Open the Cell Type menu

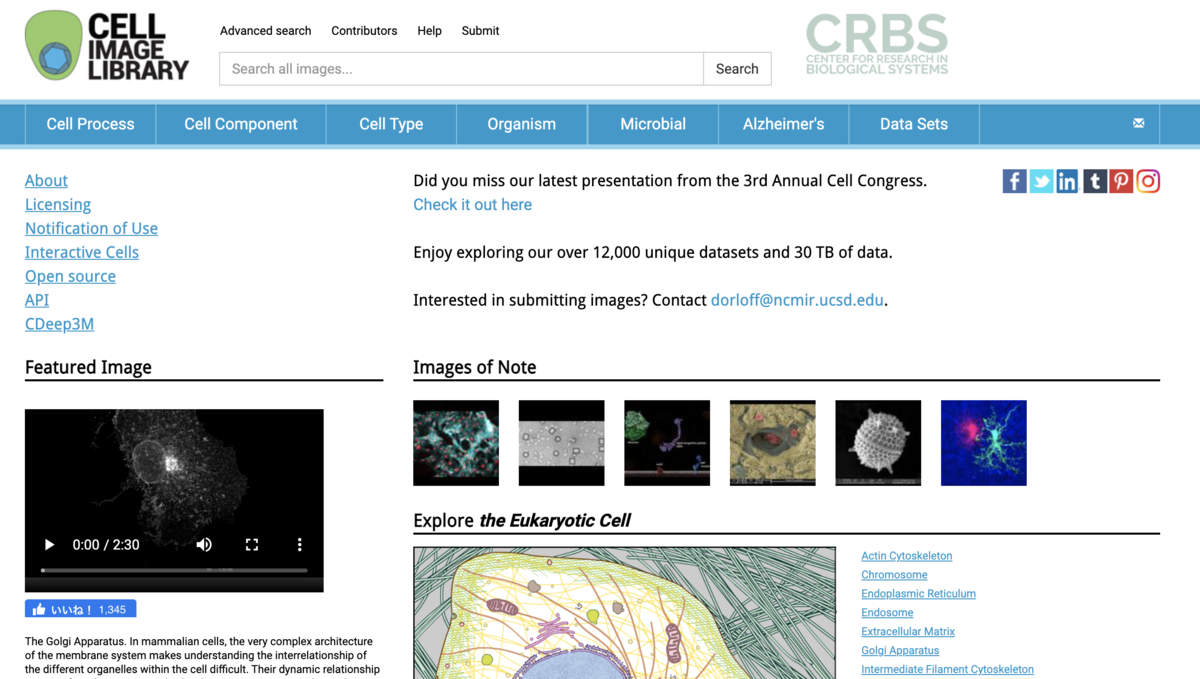coord(391,124)
